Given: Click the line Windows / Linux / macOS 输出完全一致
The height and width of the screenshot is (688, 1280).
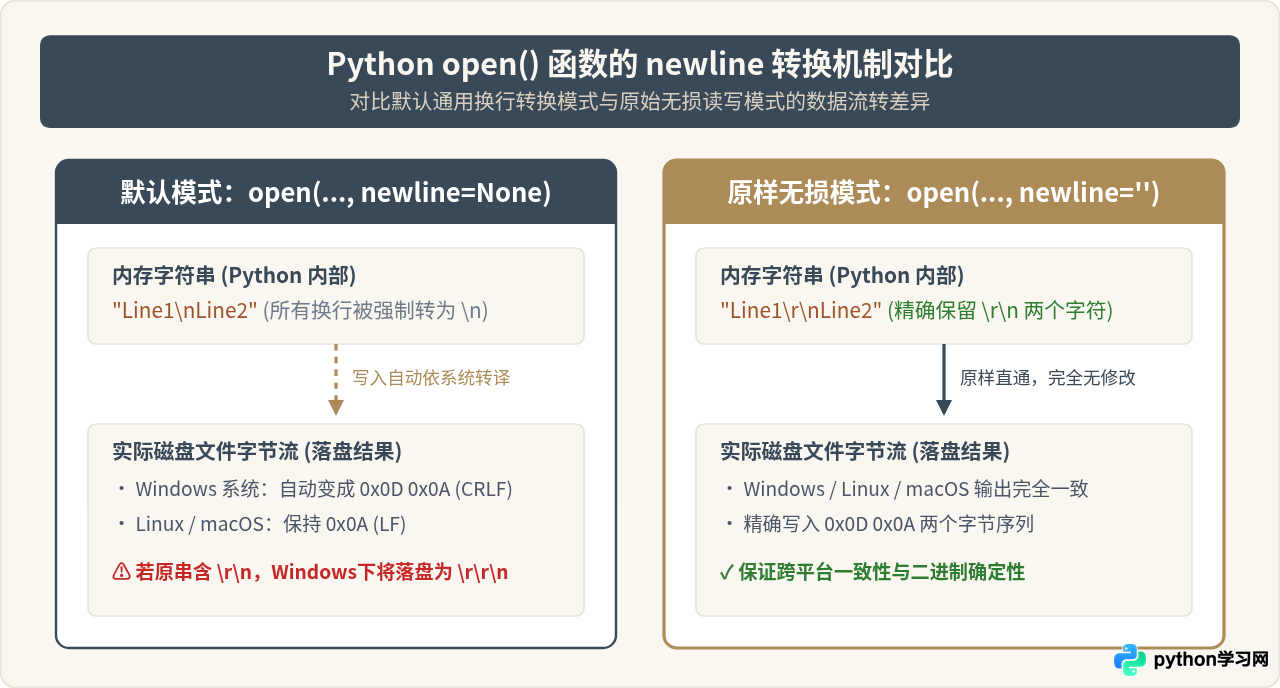Looking at the screenshot, I should tap(916, 489).
